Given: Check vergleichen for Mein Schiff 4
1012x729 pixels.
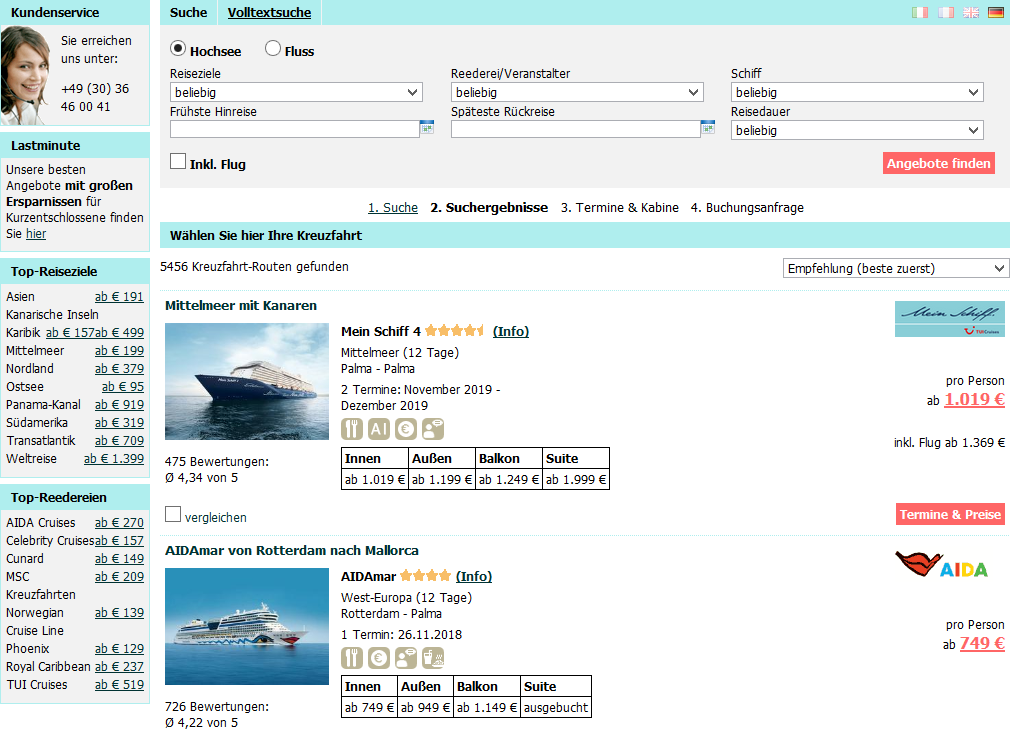Looking at the screenshot, I should (x=173, y=514).
